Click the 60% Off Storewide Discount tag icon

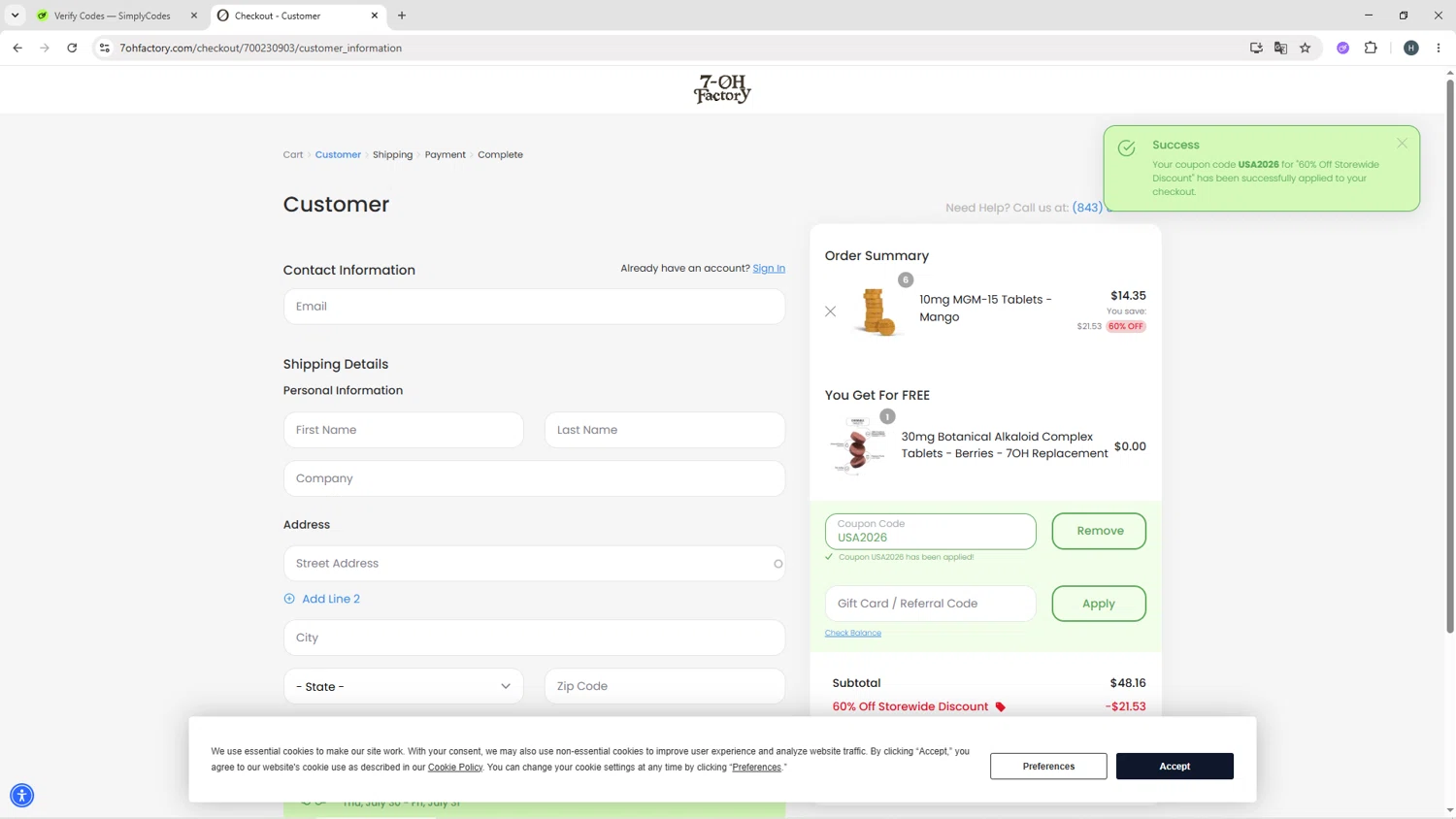tap(1001, 707)
